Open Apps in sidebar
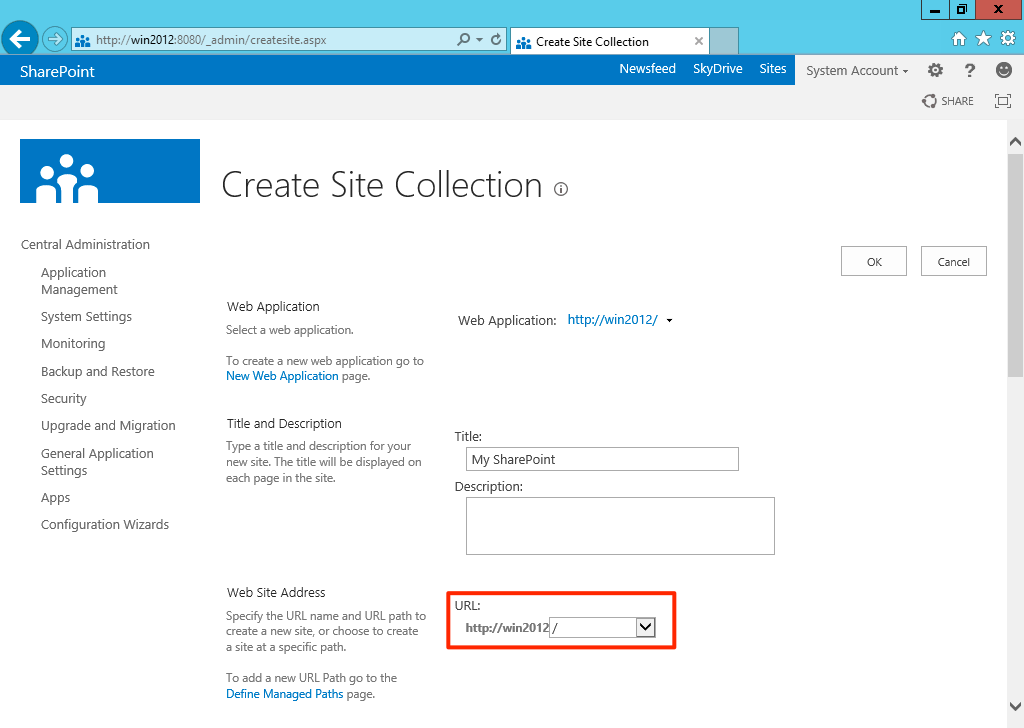This screenshot has width=1024, height=728. pyautogui.click(x=56, y=498)
